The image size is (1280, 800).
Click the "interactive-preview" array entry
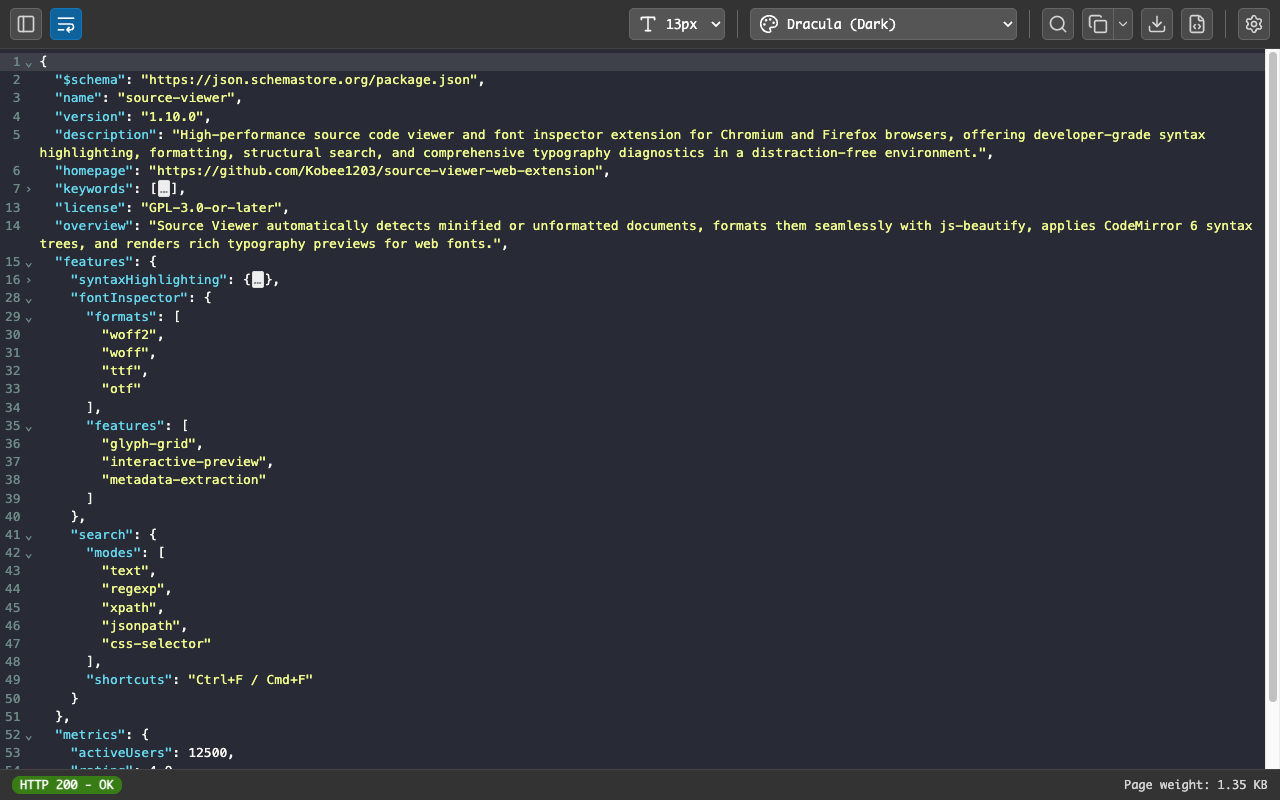pyautogui.click(x=184, y=462)
